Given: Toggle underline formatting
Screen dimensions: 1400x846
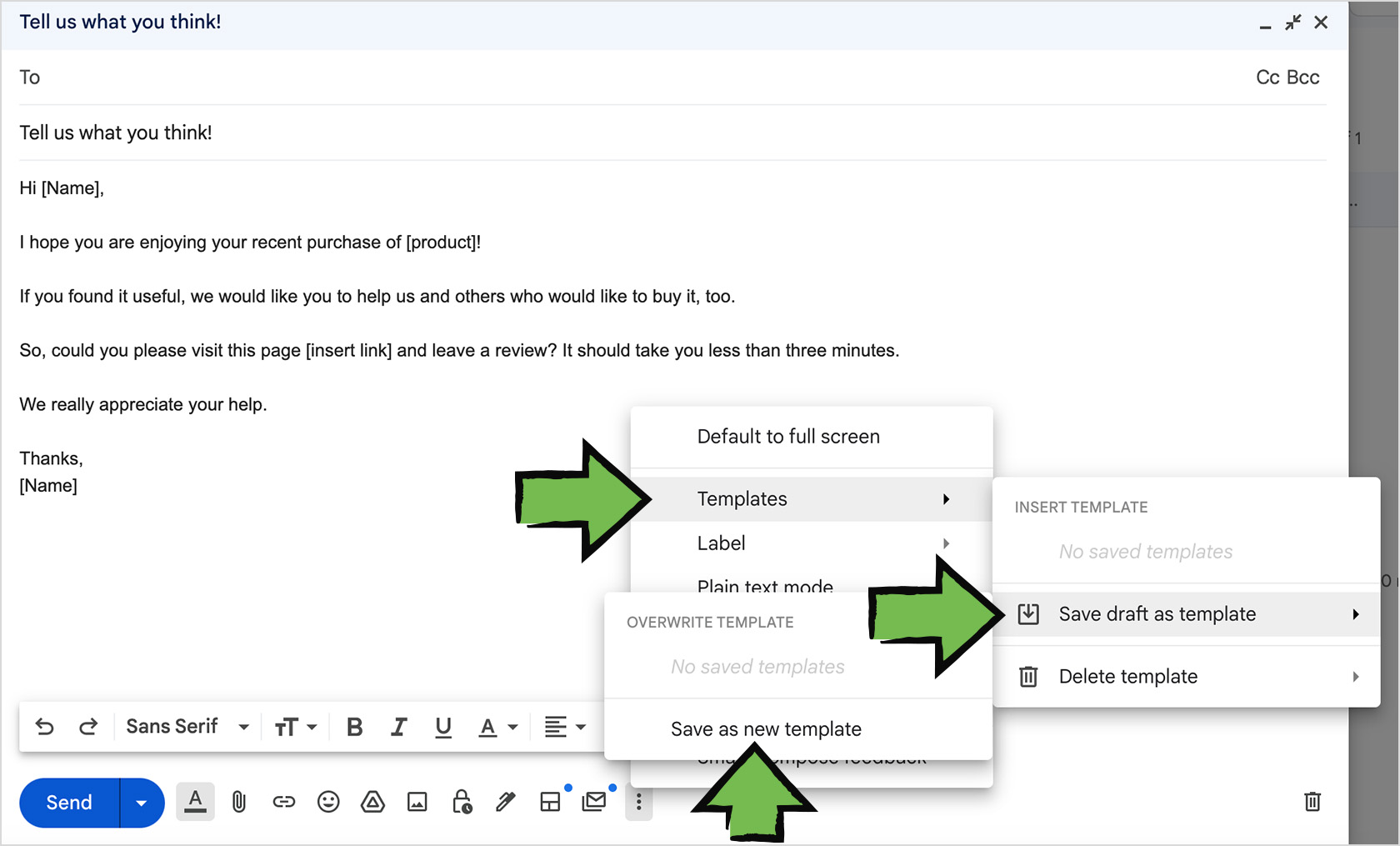Looking at the screenshot, I should [442, 728].
